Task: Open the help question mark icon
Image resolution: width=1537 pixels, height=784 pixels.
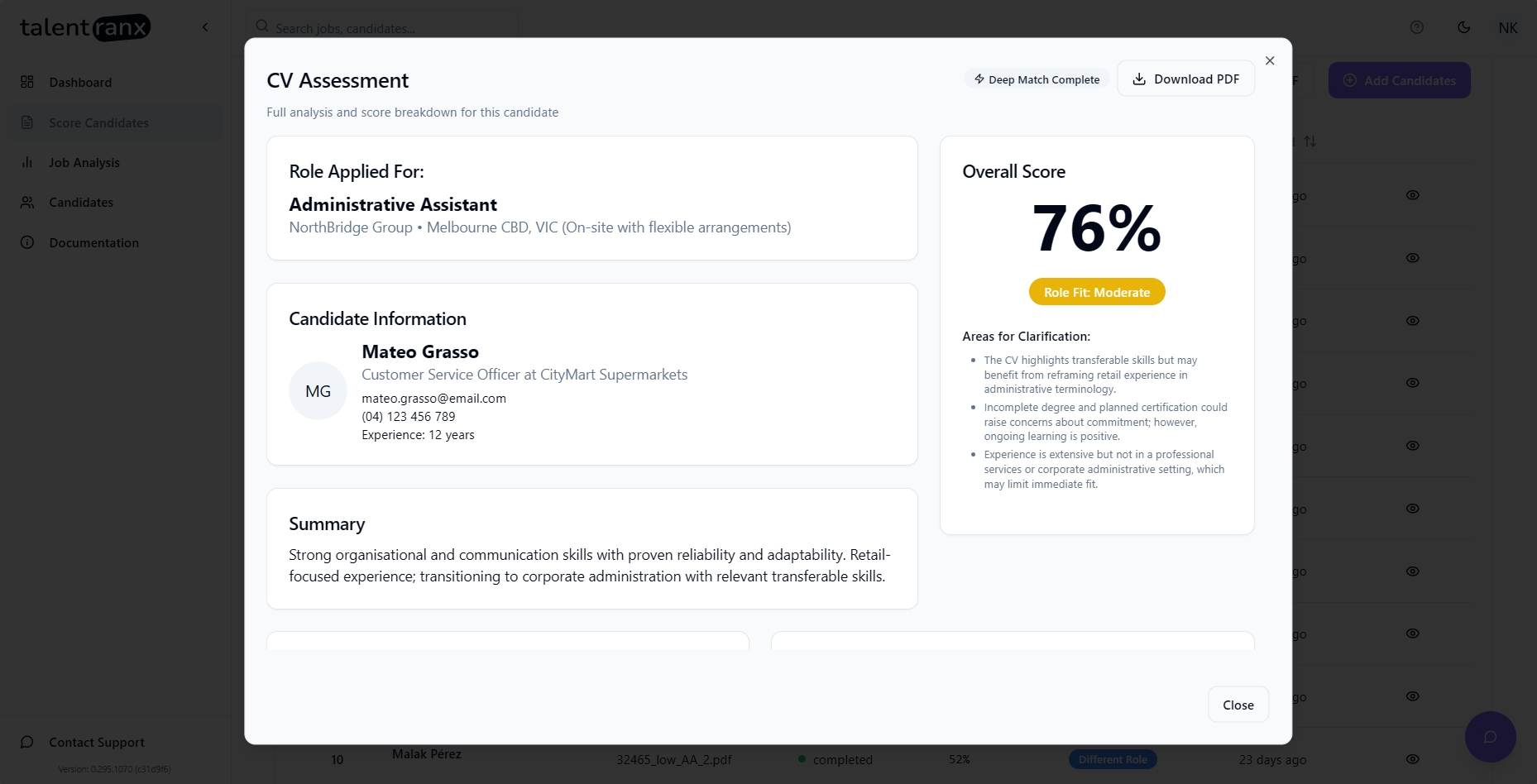Action: [x=1416, y=28]
